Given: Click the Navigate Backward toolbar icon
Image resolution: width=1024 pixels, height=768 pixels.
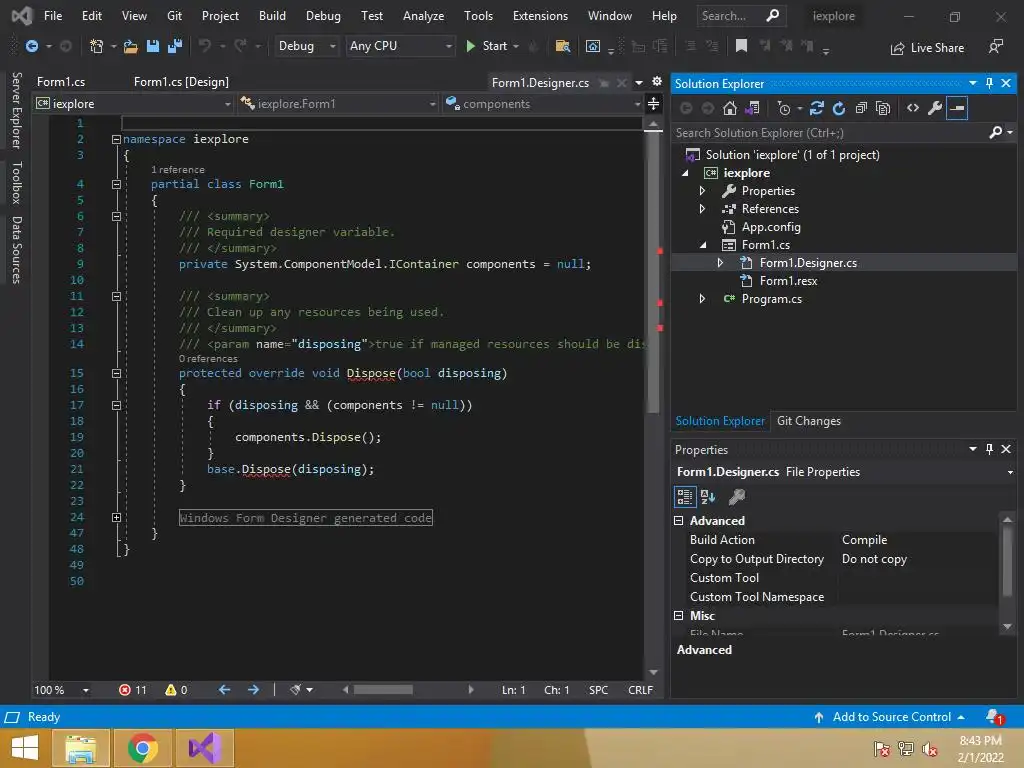Looking at the screenshot, I should [31, 46].
